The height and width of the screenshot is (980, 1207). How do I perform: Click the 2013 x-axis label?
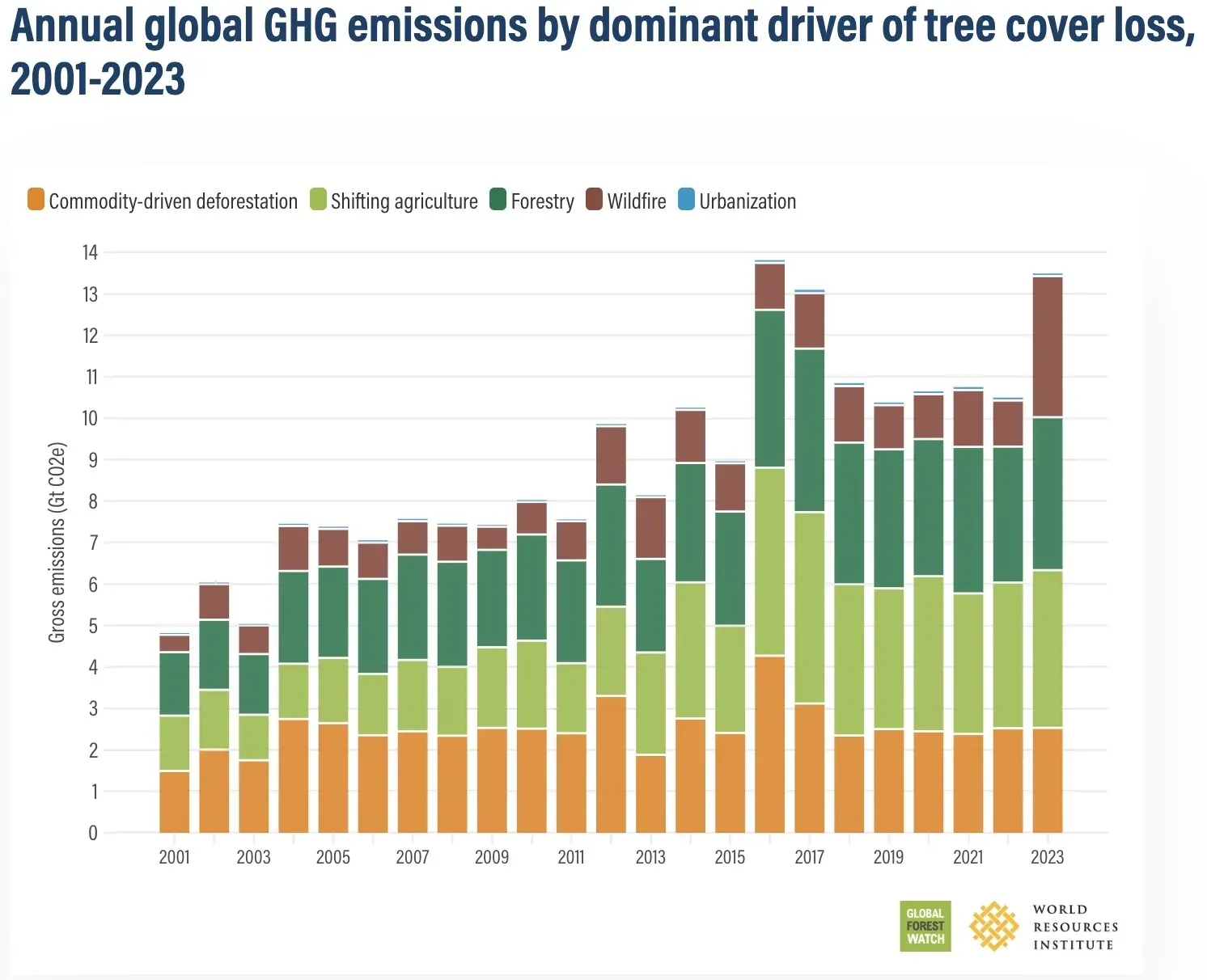point(650,857)
